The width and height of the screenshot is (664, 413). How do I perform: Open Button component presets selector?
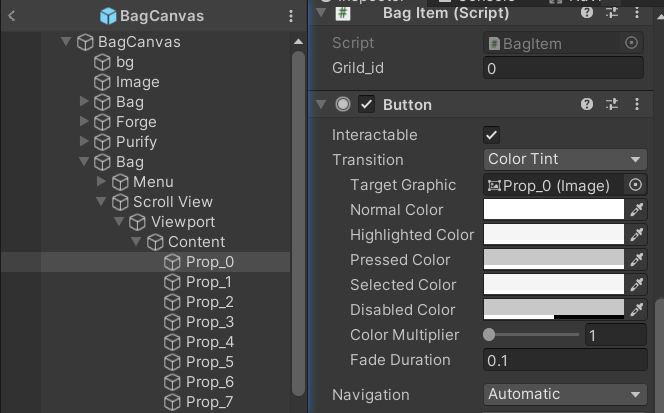pyautogui.click(x=612, y=104)
